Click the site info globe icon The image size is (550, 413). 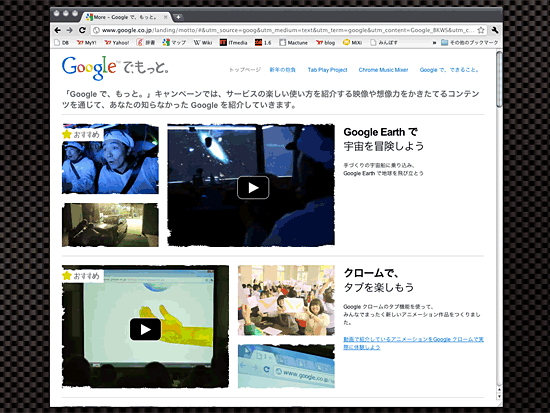click(96, 30)
